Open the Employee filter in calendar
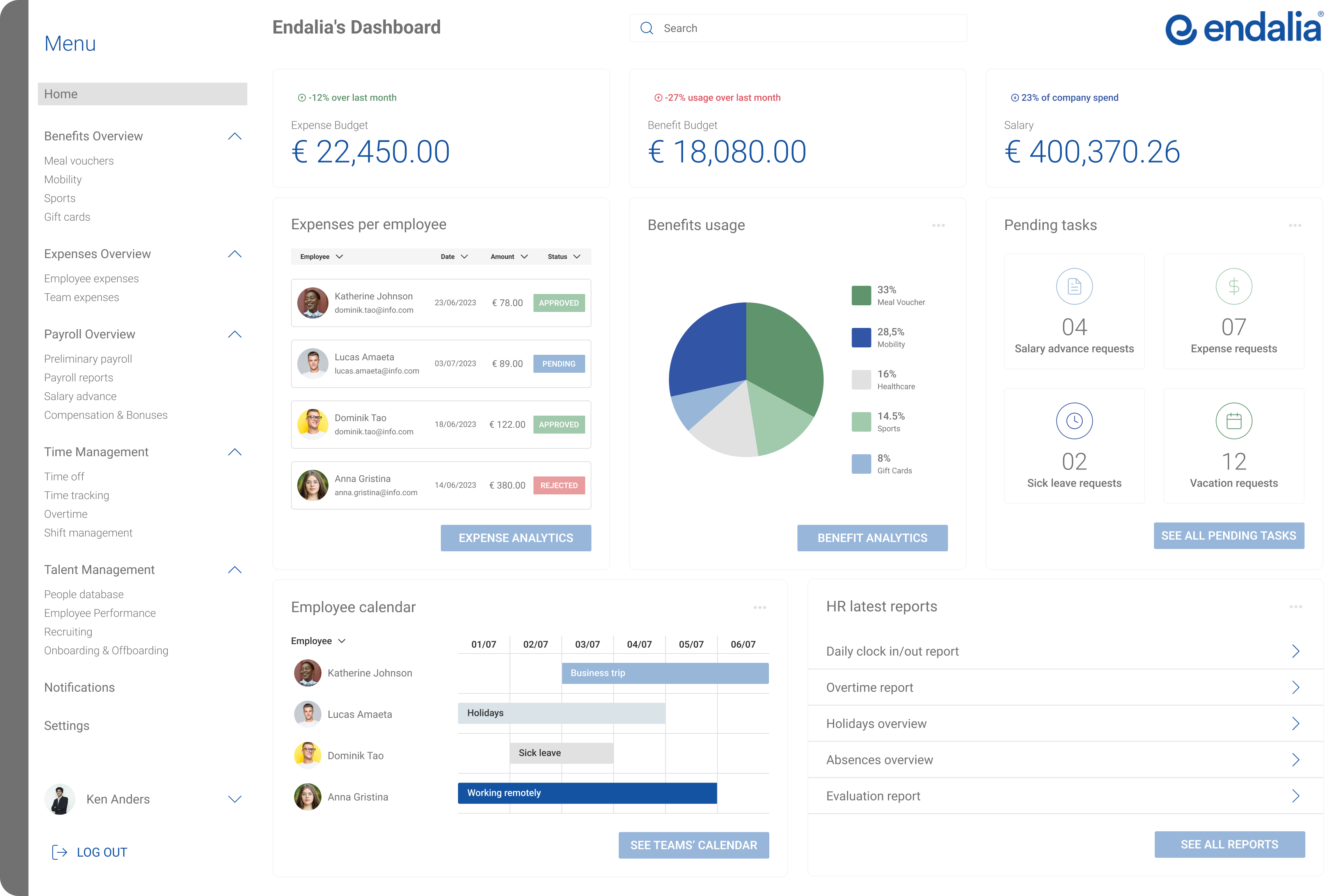The height and width of the screenshot is (896, 1342). (318, 641)
